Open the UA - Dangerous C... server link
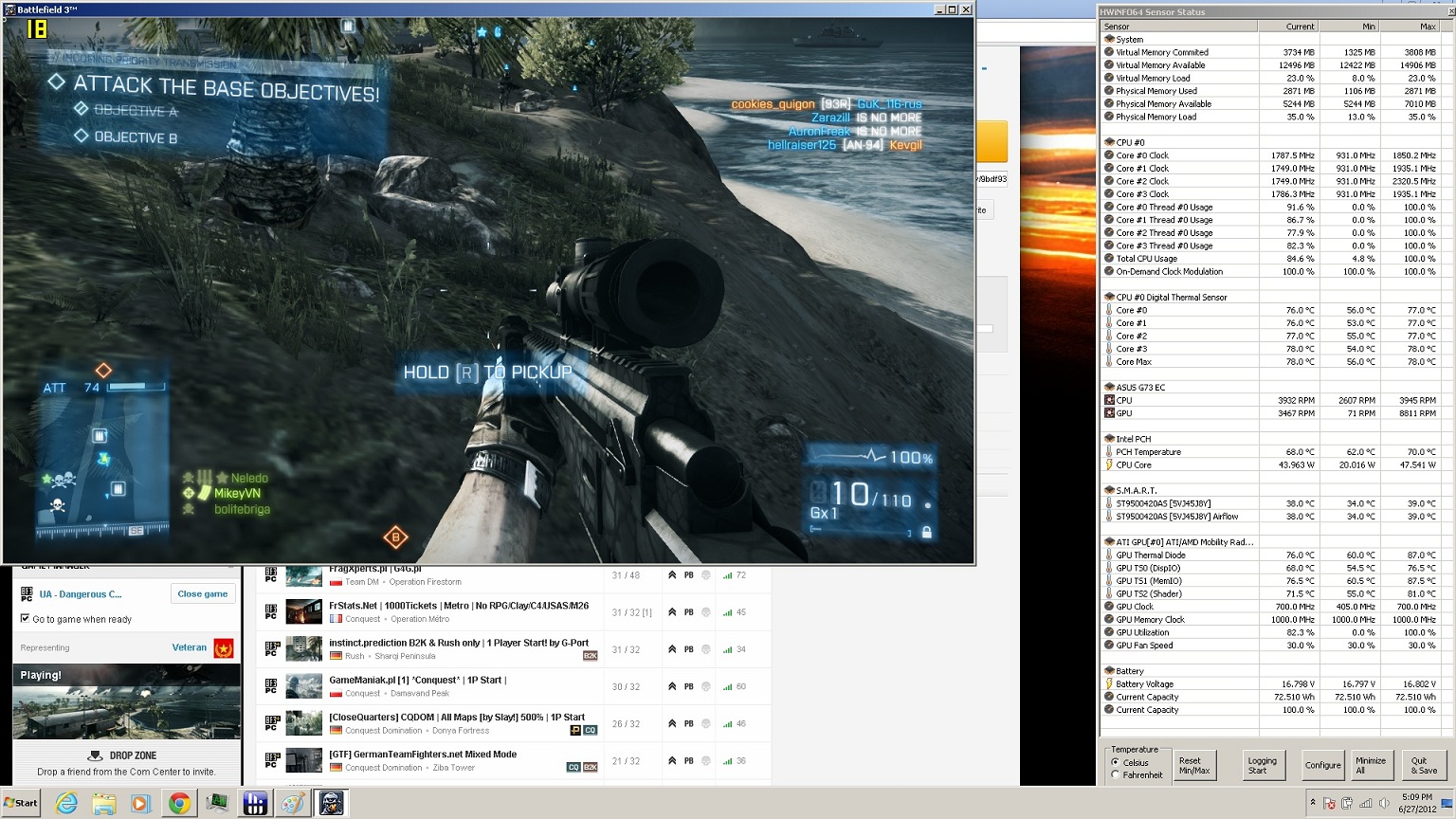The height and width of the screenshot is (819, 1456). tap(81, 594)
